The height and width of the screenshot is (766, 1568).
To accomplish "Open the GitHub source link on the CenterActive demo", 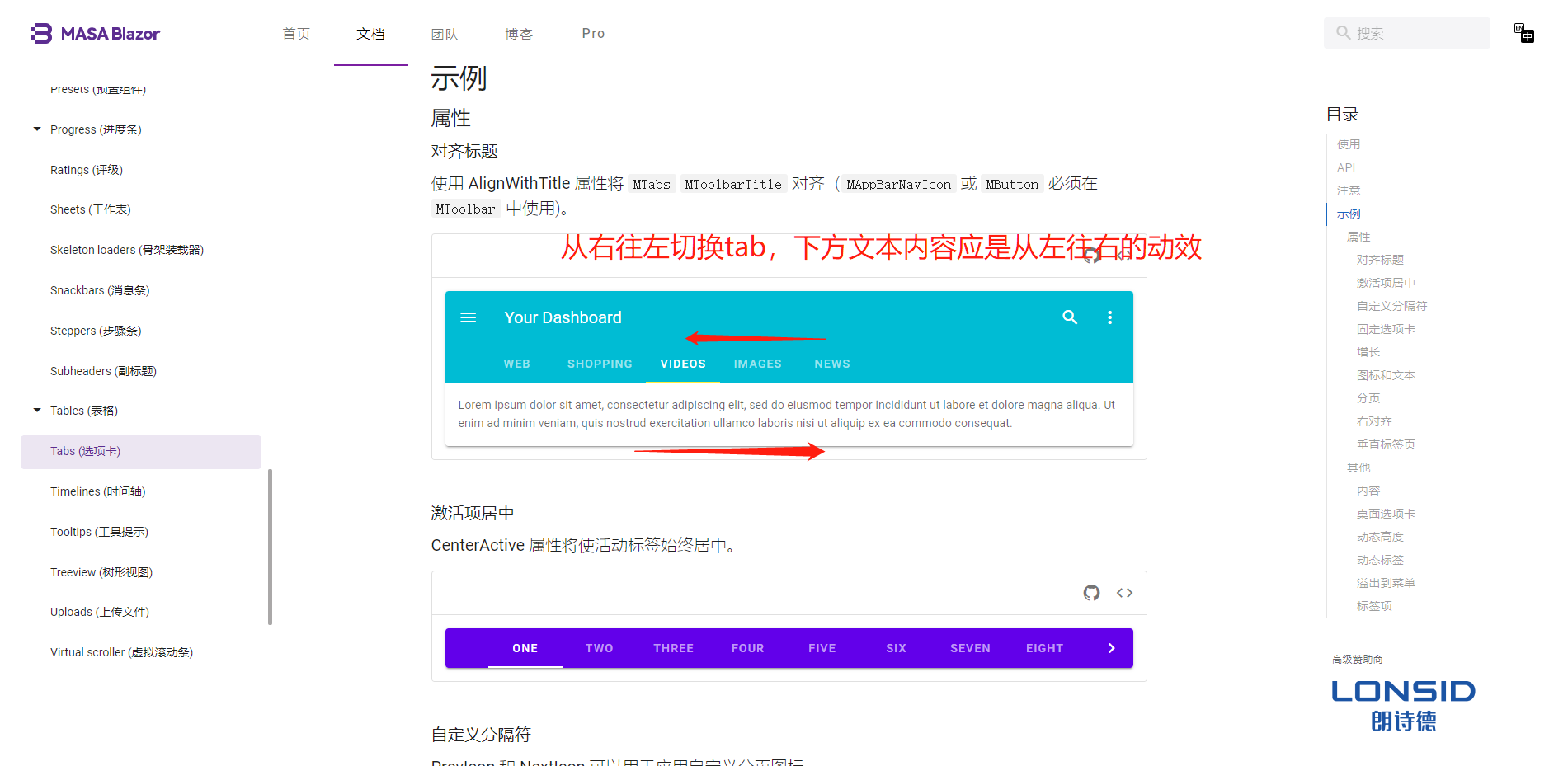I will click(1090, 592).
